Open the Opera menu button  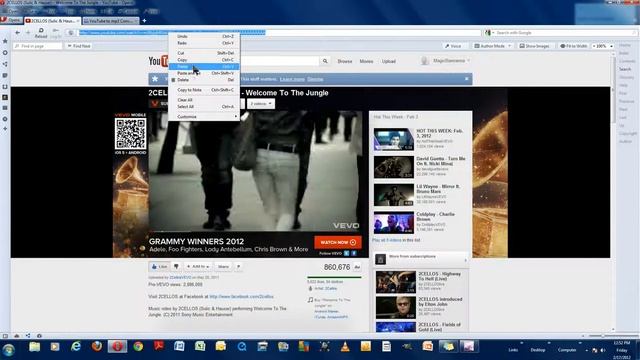click(11, 20)
